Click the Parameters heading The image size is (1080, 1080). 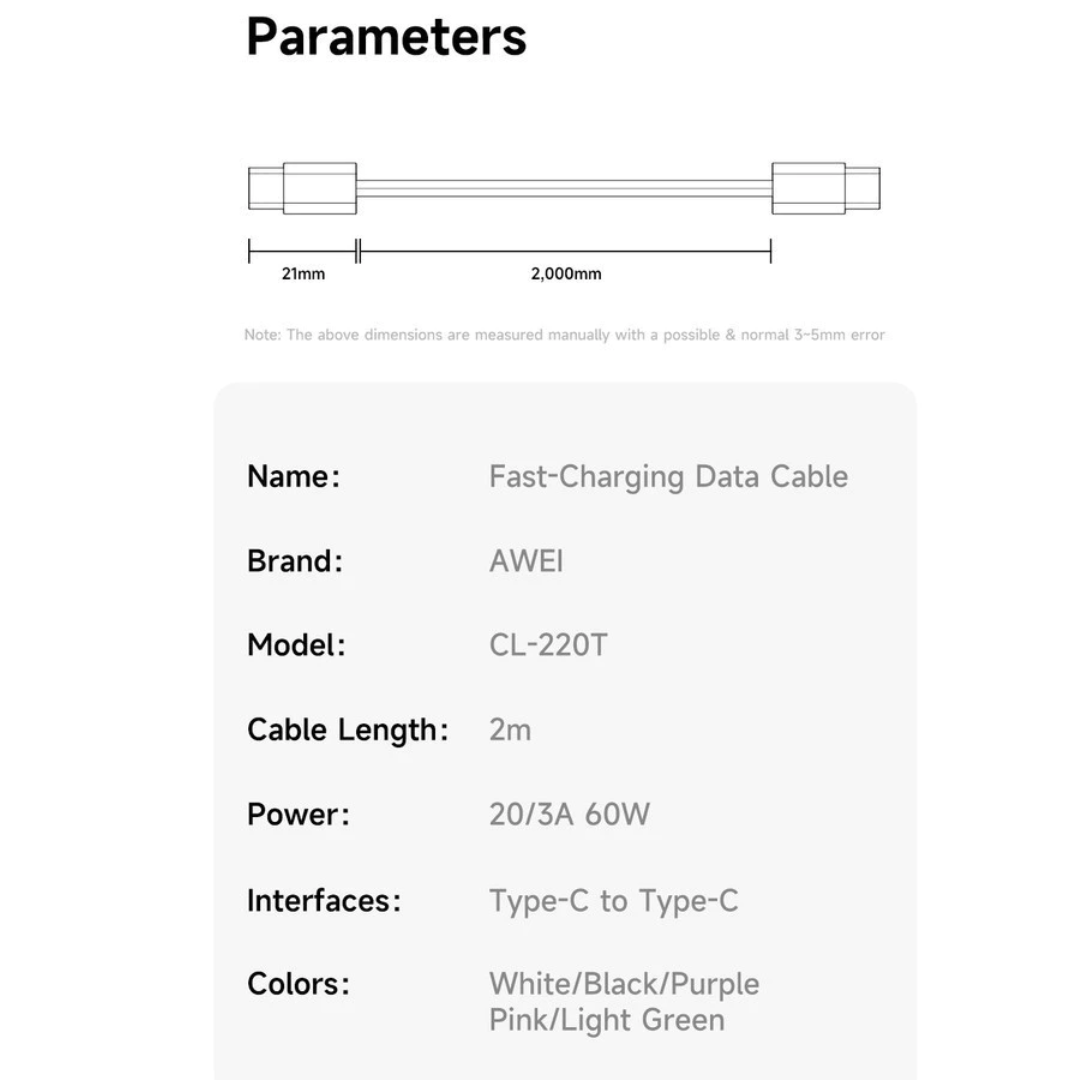click(386, 37)
